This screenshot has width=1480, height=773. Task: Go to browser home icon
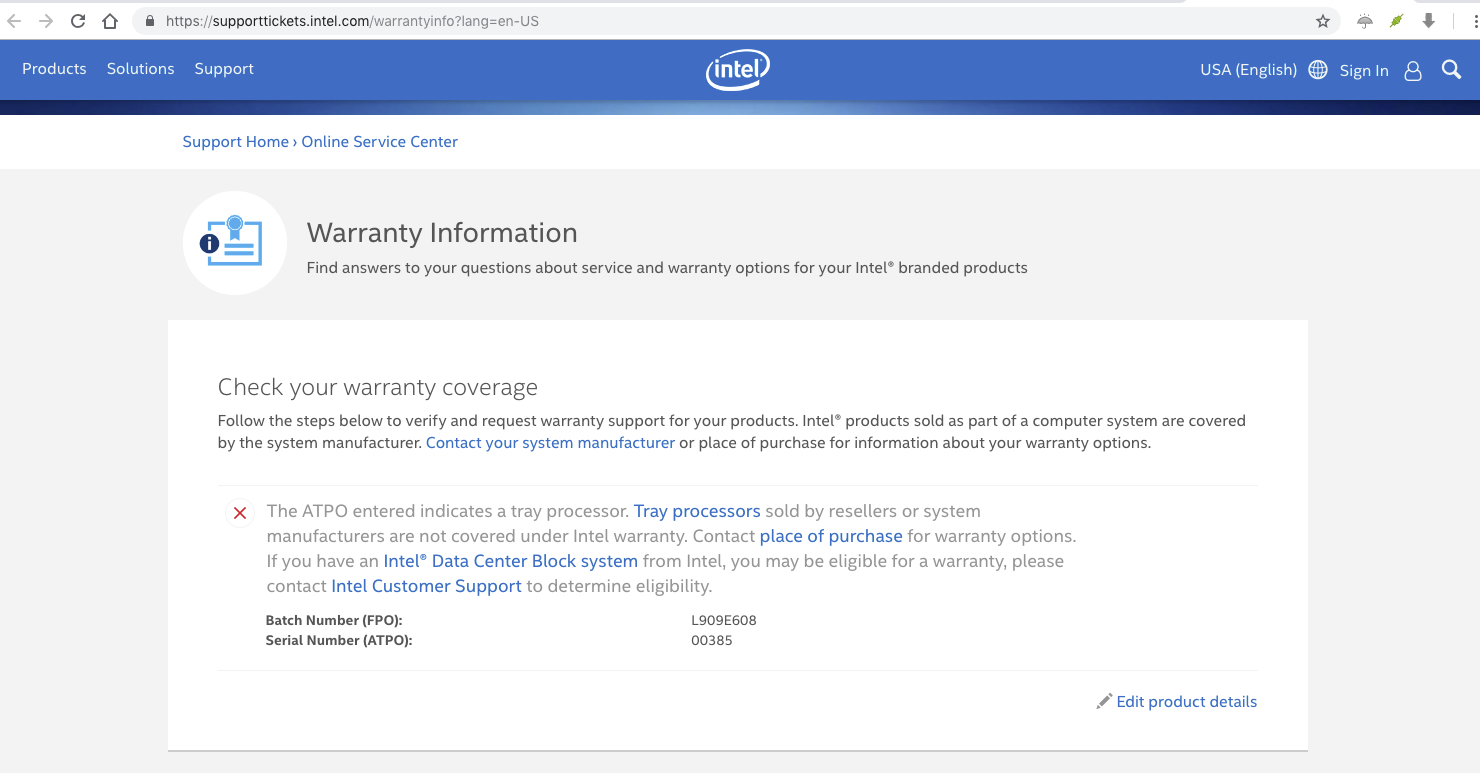[x=110, y=21]
